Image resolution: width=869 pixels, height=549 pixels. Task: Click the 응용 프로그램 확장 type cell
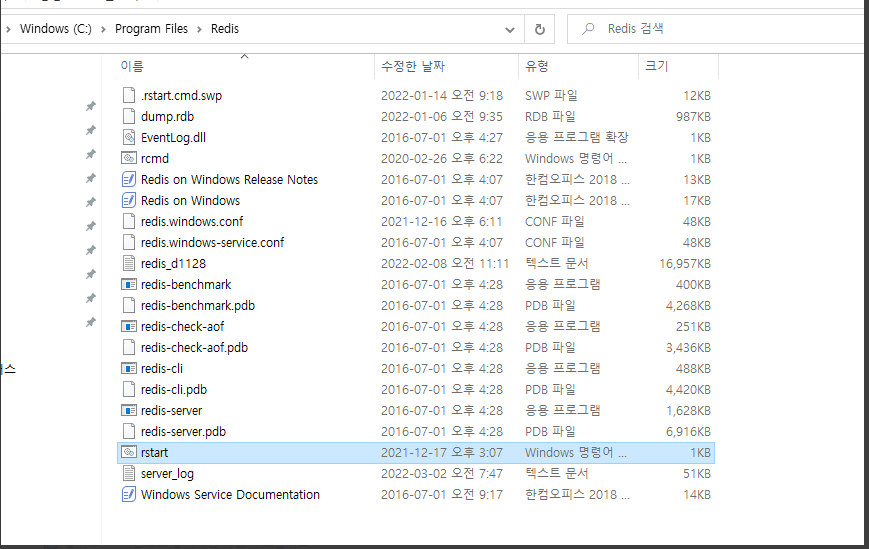576,137
